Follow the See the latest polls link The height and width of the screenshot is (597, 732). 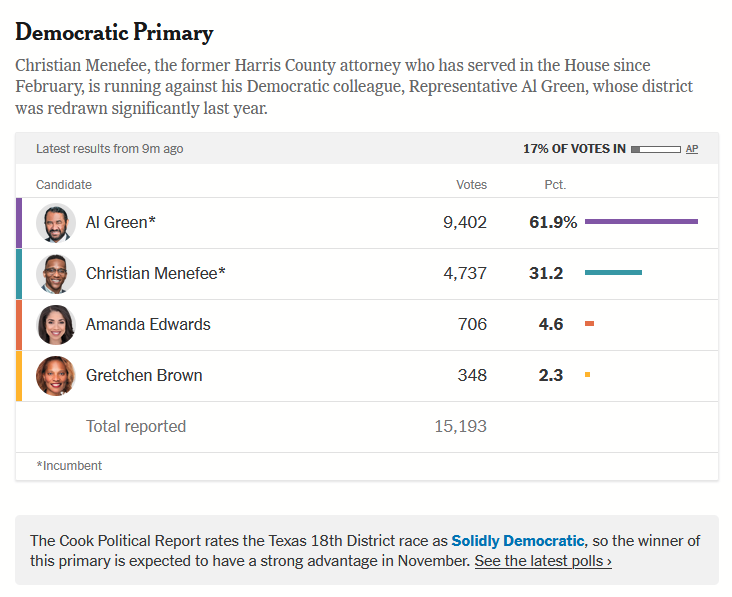543,561
